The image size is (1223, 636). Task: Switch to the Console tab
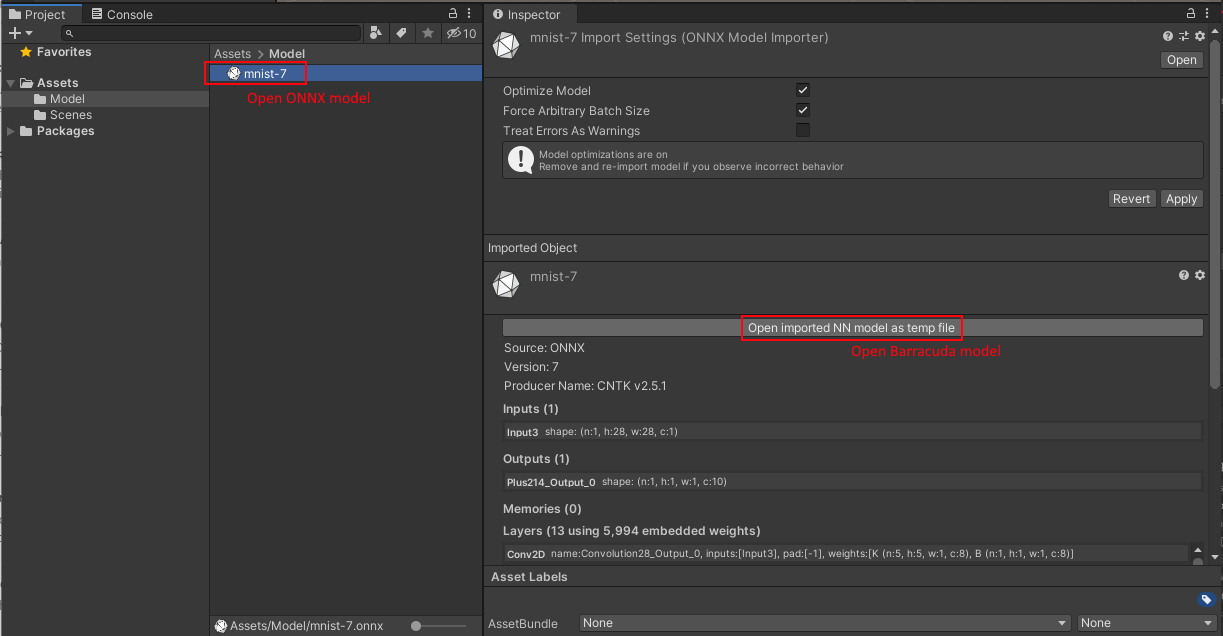[121, 14]
